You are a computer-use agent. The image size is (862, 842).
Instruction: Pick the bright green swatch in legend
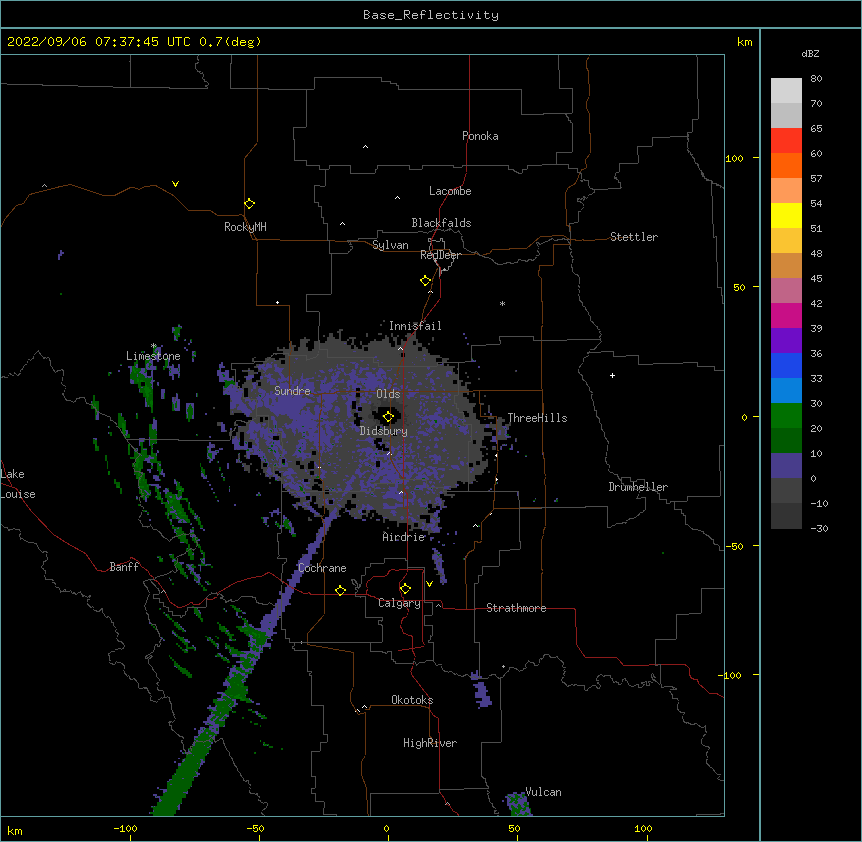coord(786,416)
